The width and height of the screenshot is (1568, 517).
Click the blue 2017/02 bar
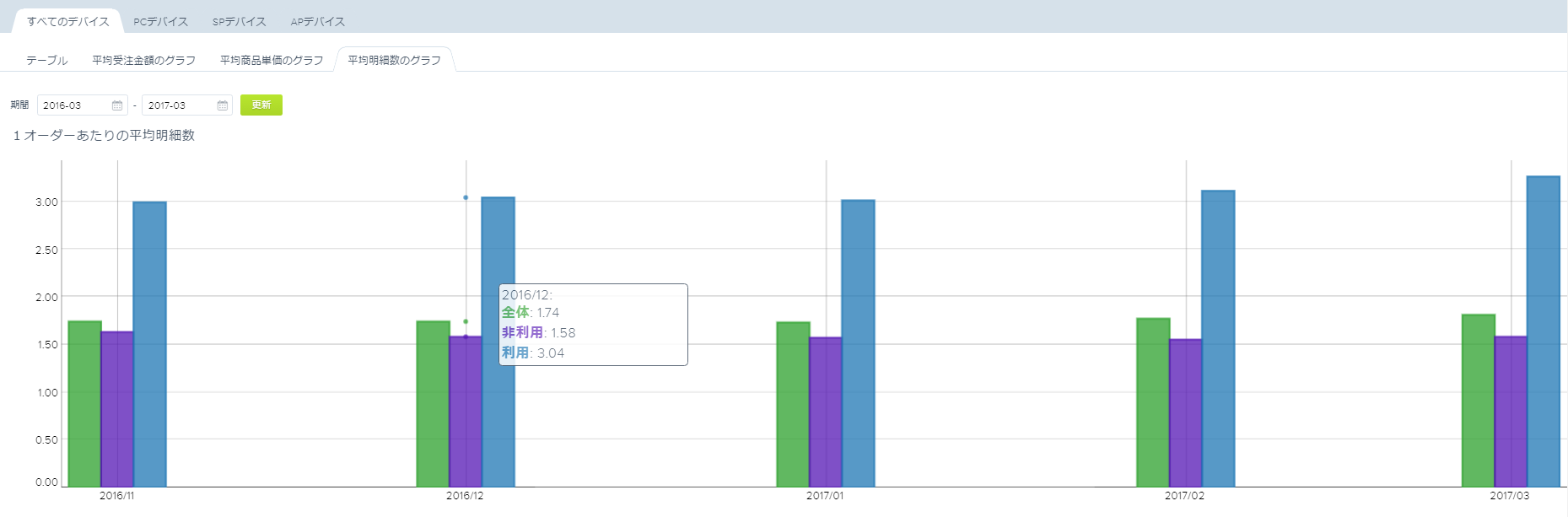pos(1218,338)
